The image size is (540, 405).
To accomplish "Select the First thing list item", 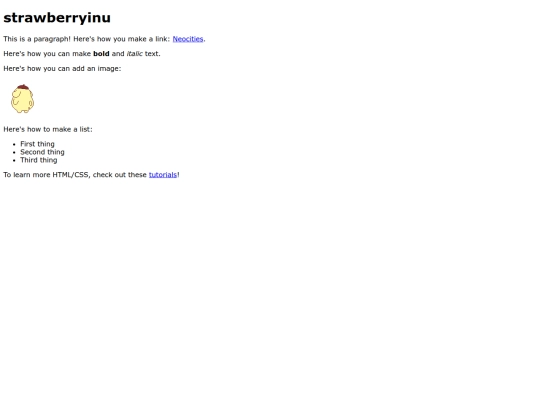I will [37, 144].
